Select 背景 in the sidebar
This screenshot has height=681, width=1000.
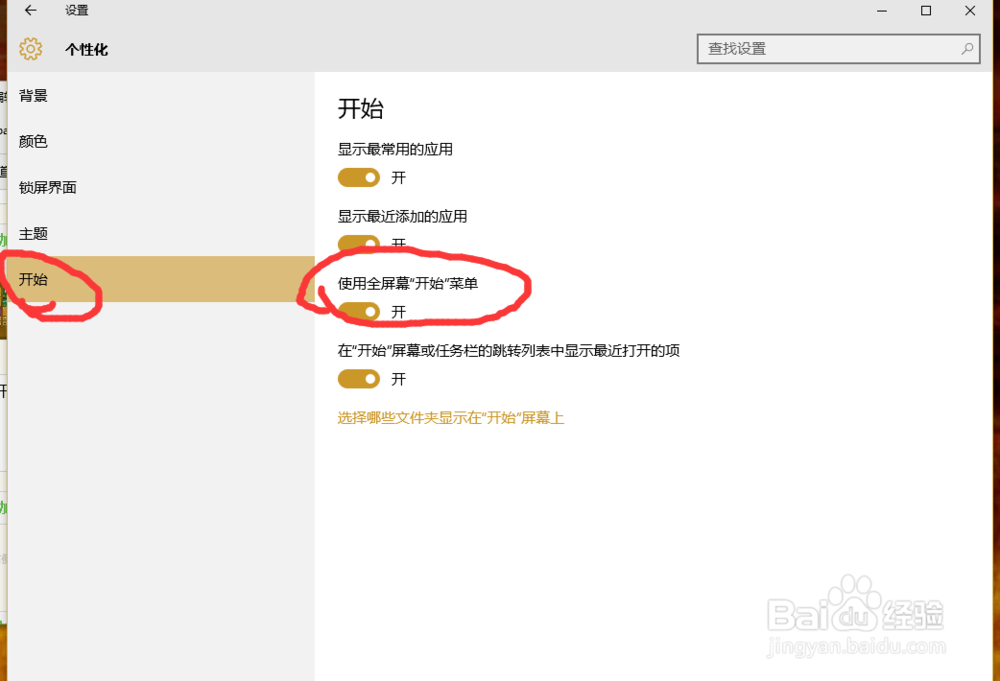[34, 95]
